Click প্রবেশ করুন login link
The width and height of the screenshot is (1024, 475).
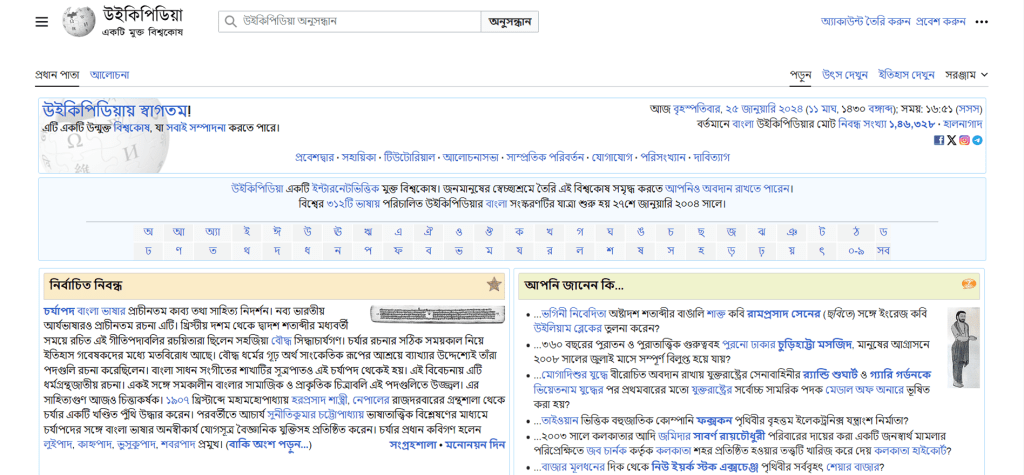(x=940, y=22)
